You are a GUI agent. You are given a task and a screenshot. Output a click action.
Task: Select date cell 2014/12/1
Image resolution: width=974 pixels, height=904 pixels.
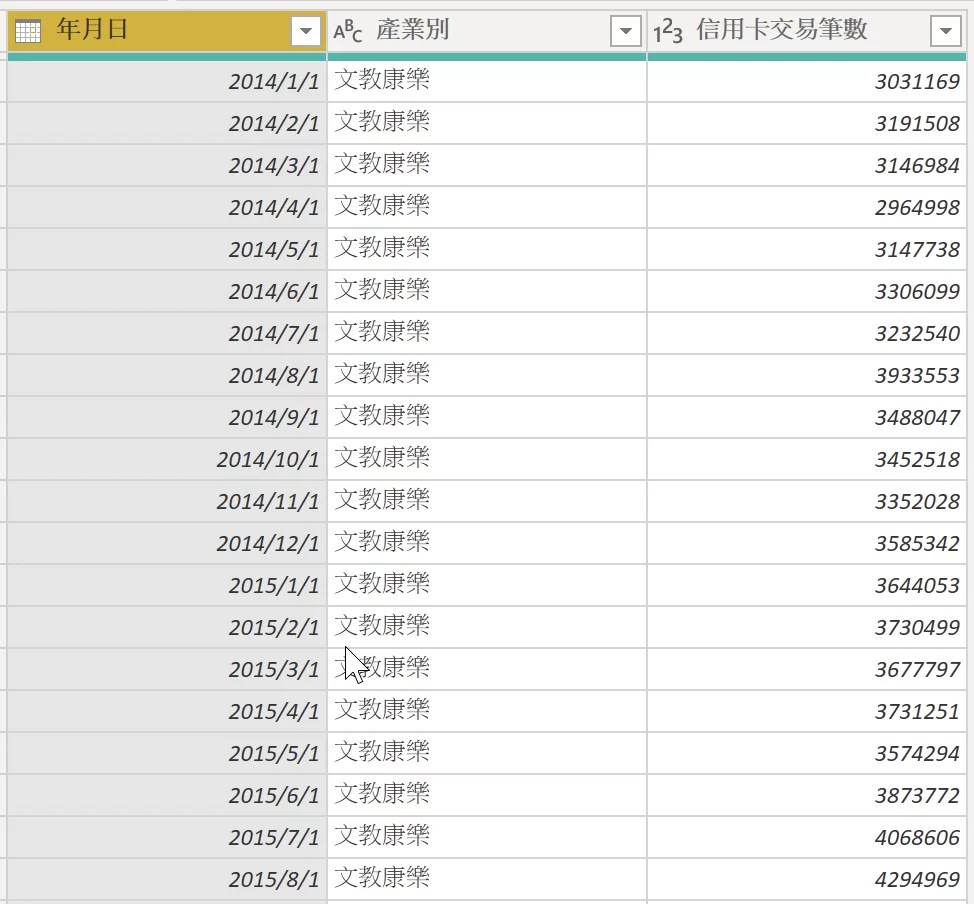point(167,544)
